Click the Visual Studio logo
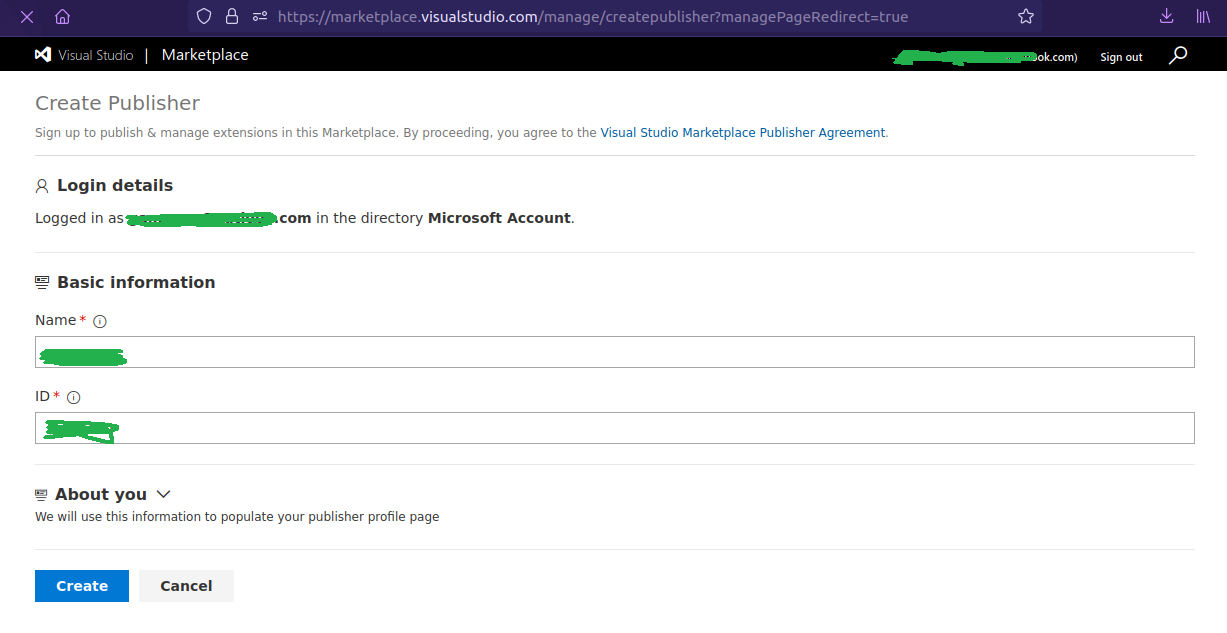1227x633 pixels. pos(42,54)
